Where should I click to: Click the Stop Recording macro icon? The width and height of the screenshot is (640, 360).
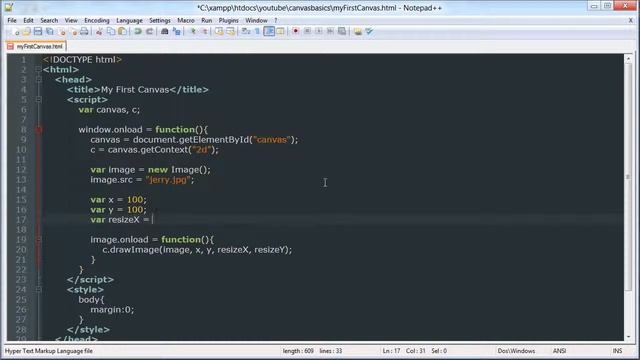307,31
